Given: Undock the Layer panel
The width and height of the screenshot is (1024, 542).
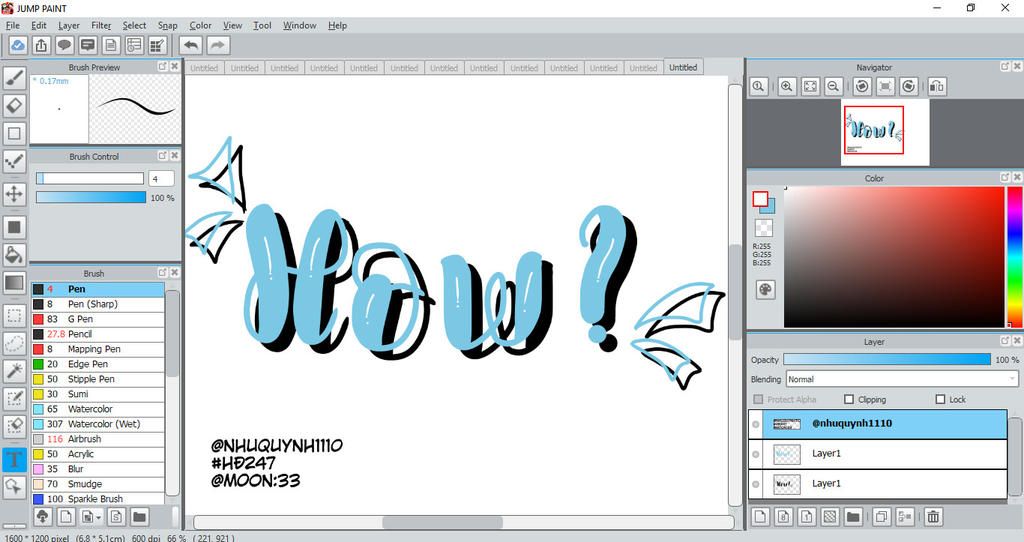Looking at the screenshot, I should [x=1005, y=341].
